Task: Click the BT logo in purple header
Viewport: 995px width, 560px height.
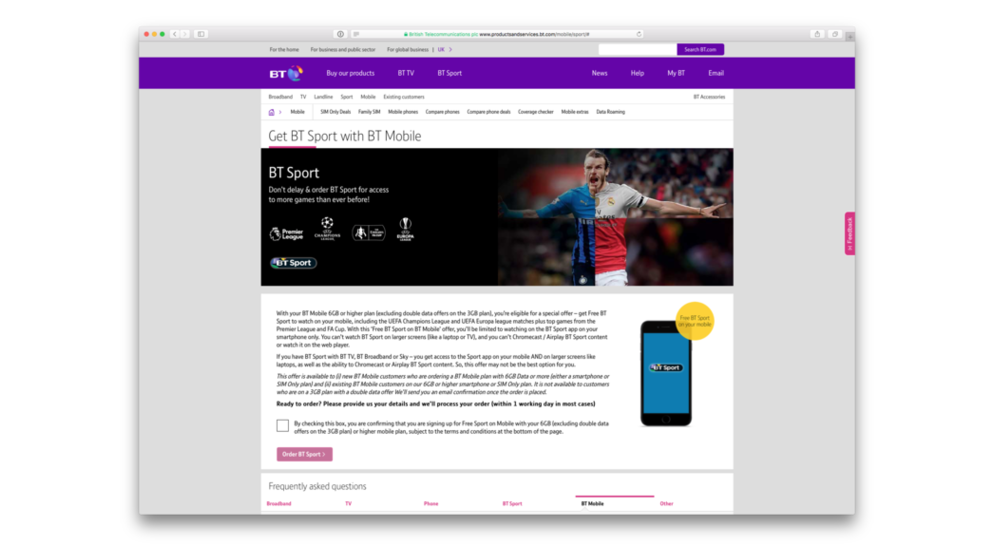Action: [x=286, y=74]
